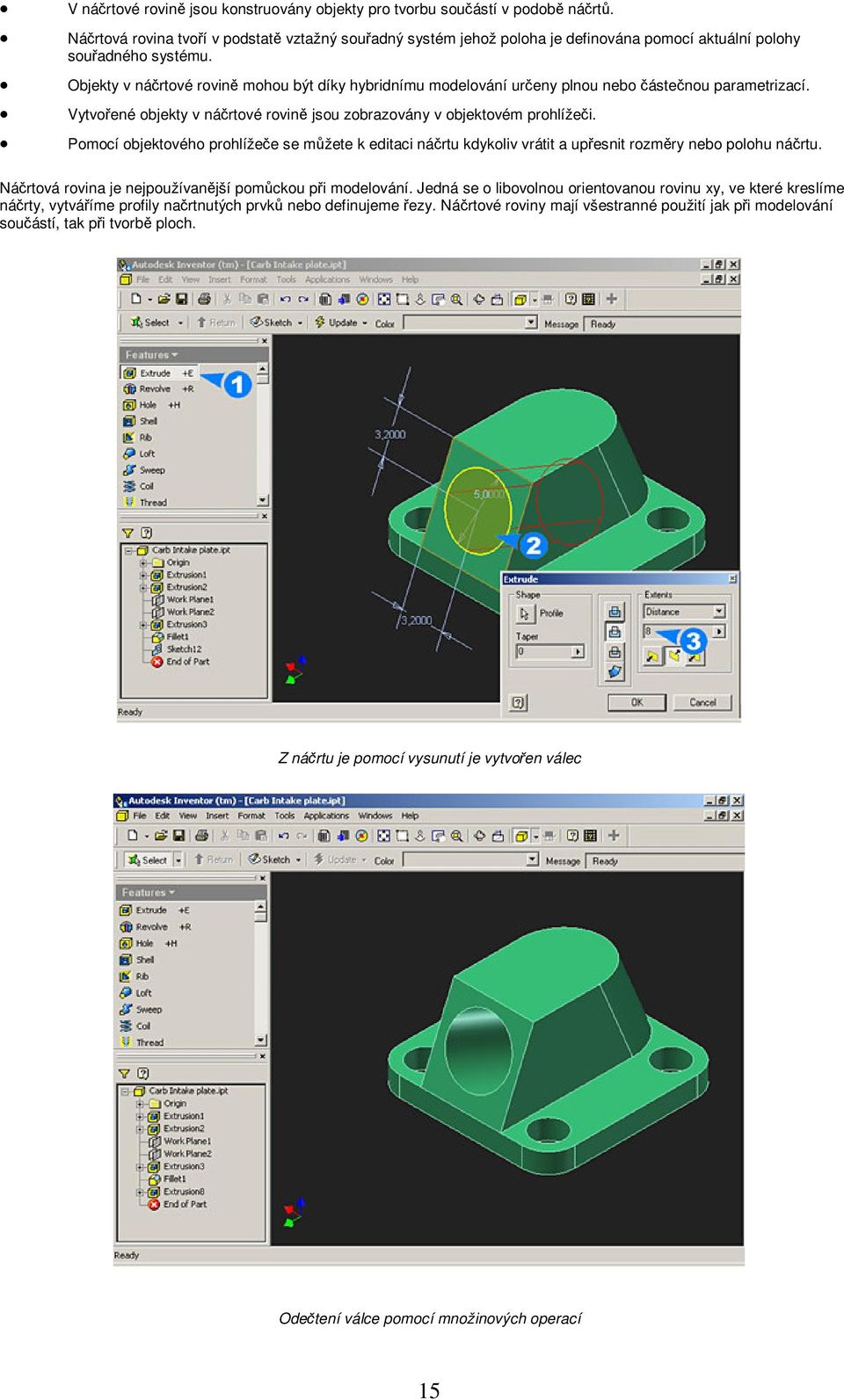The height and width of the screenshot is (1400, 844).
Task: Click Sketch button in lower screenshot toolbar
Action: [269, 860]
